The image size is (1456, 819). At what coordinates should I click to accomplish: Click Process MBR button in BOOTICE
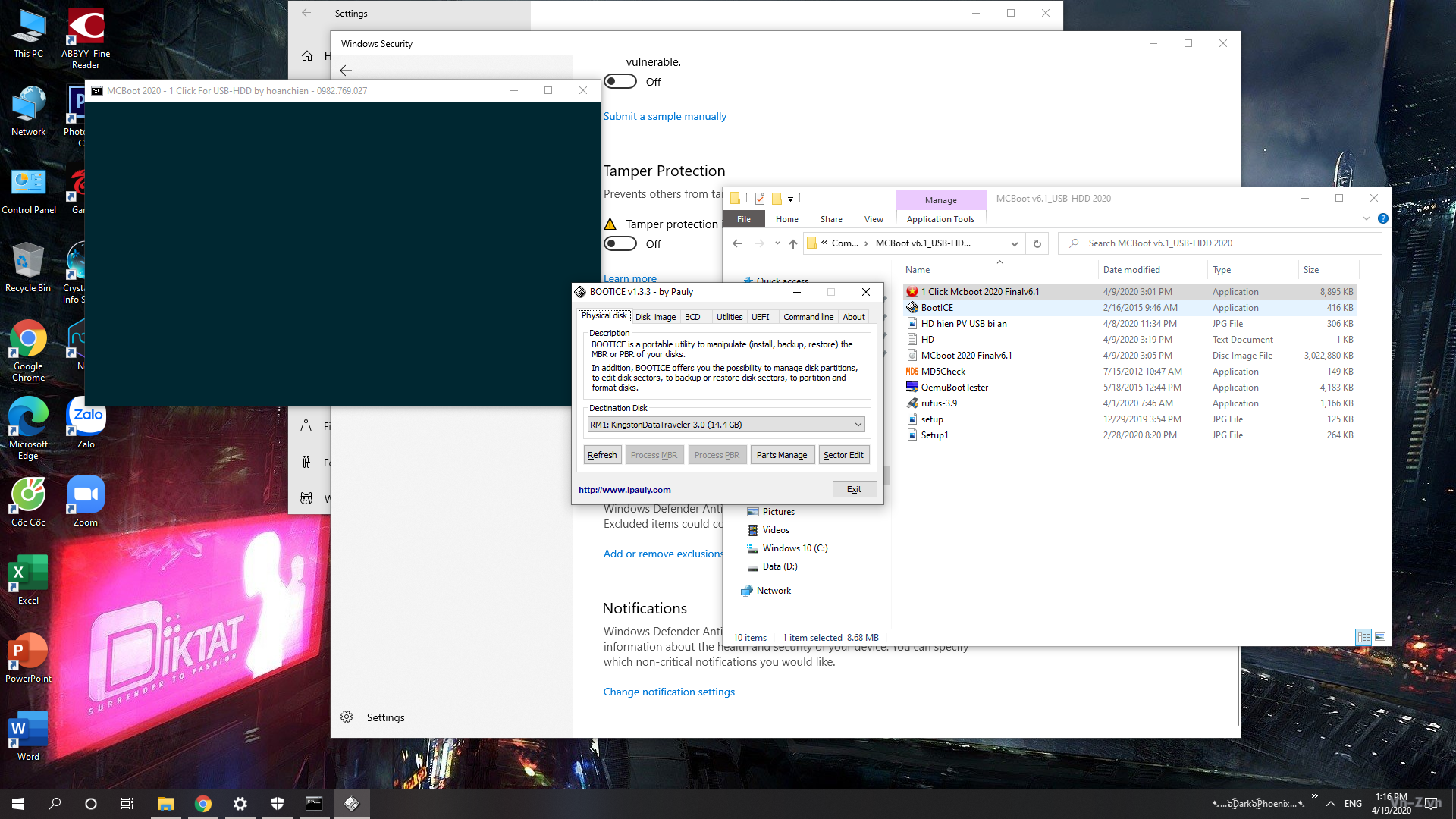tap(654, 455)
